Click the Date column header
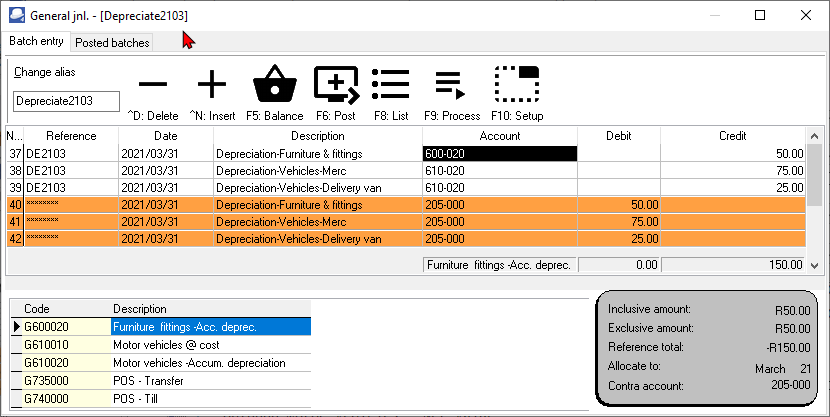The image size is (830, 417). point(166,136)
